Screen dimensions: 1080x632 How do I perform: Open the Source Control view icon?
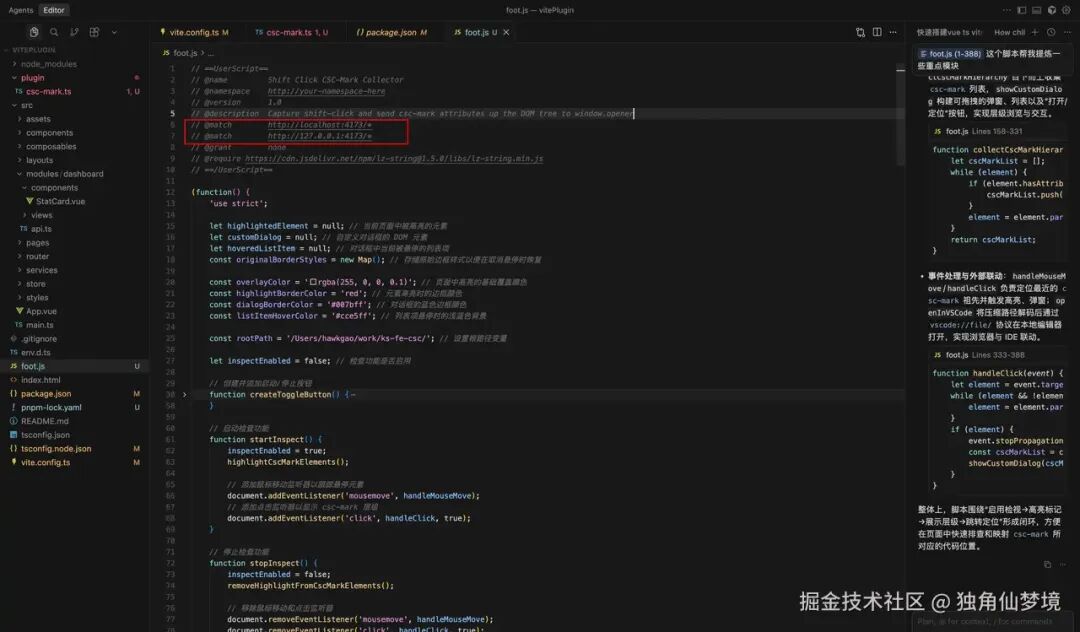pos(74,32)
